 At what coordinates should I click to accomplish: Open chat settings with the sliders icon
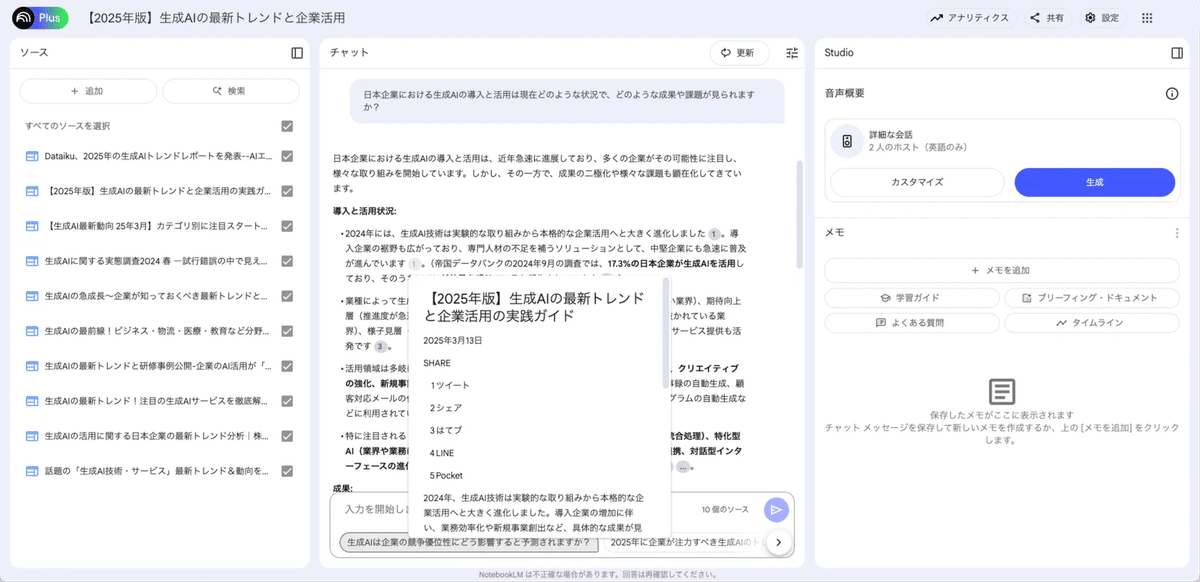791,53
